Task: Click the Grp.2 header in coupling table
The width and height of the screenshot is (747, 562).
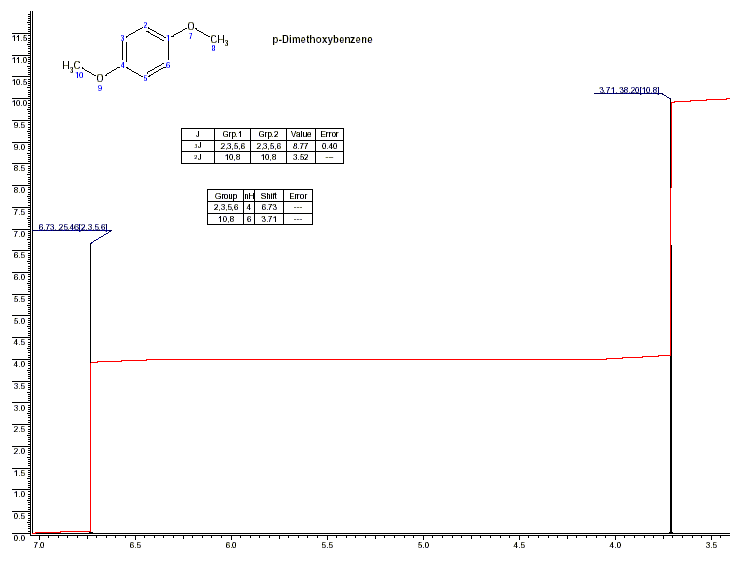Action: [268, 134]
